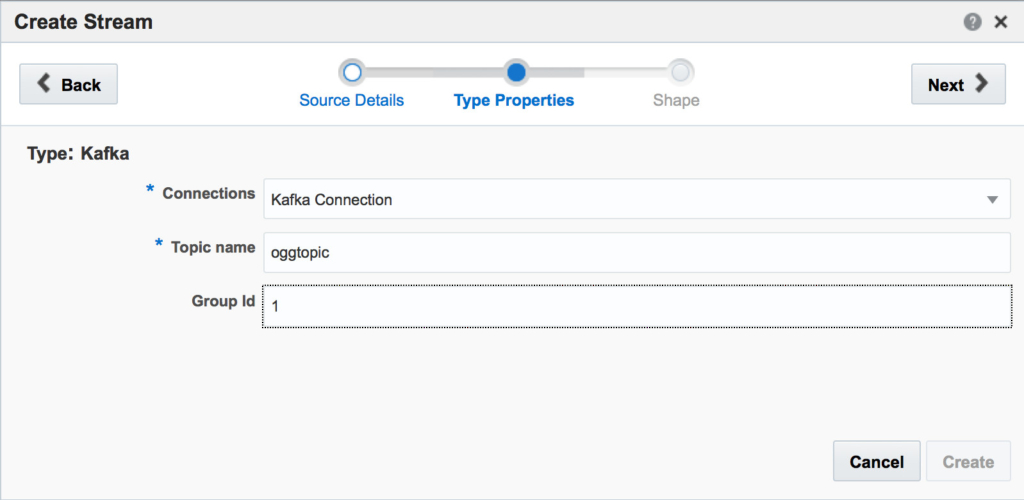
Task: Open the Source Details step label
Action: (x=351, y=101)
